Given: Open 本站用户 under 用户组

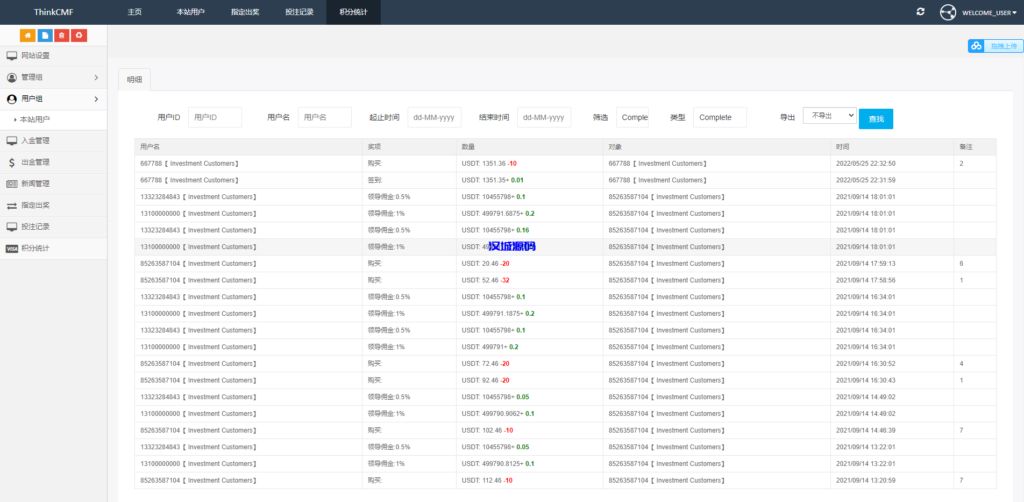Looking at the screenshot, I should point(37,120).
